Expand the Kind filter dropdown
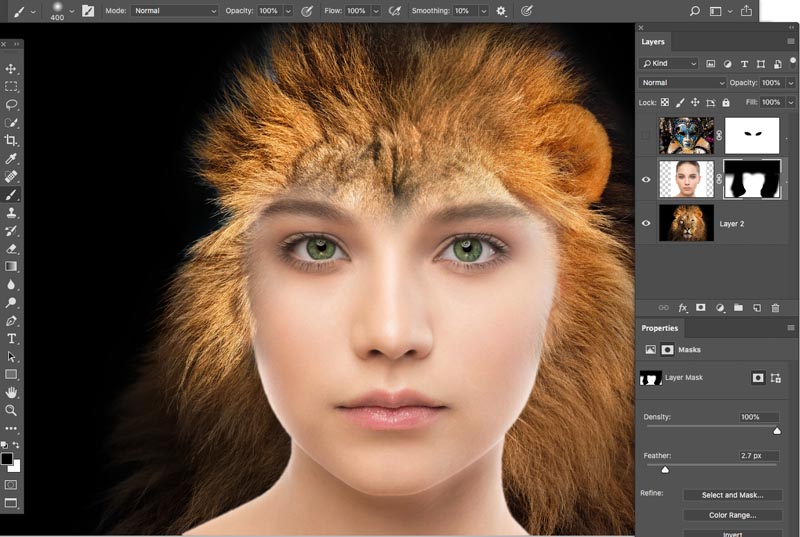The image size is (800, 537). click(x=669, y=63)
